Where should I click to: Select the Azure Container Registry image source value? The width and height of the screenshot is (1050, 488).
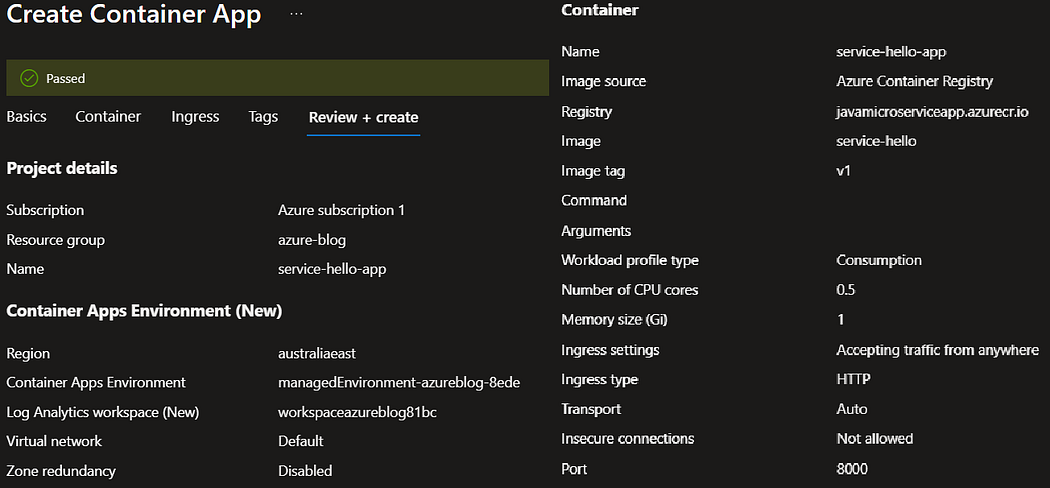[x=915, y=82]
